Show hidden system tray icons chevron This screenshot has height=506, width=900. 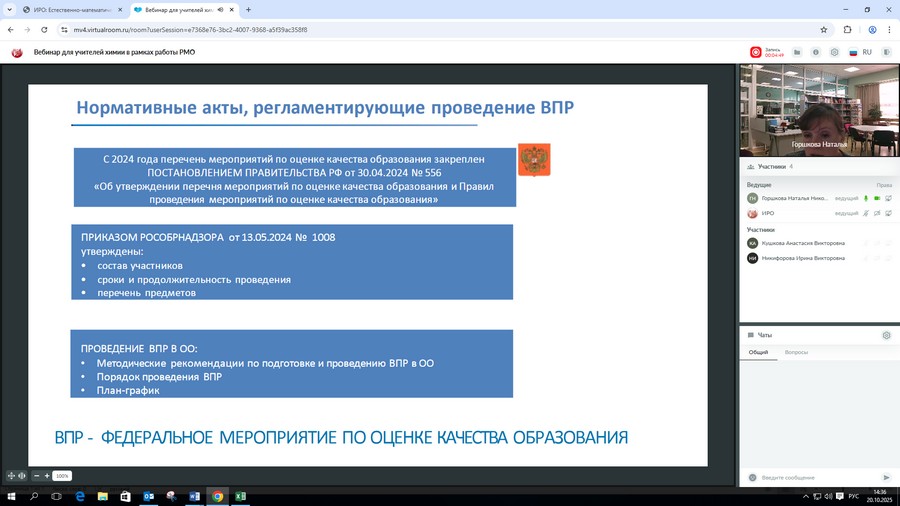806,496
